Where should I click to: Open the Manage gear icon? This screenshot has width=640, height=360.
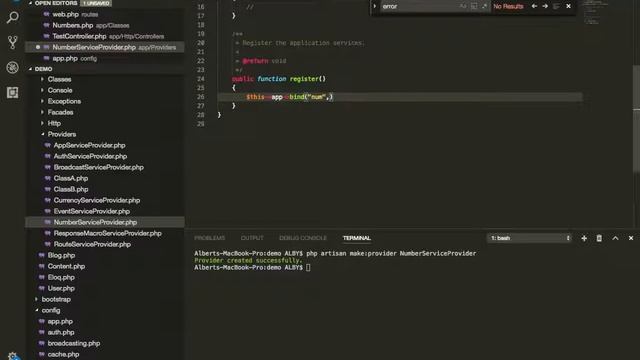click(x=13, y=356)
